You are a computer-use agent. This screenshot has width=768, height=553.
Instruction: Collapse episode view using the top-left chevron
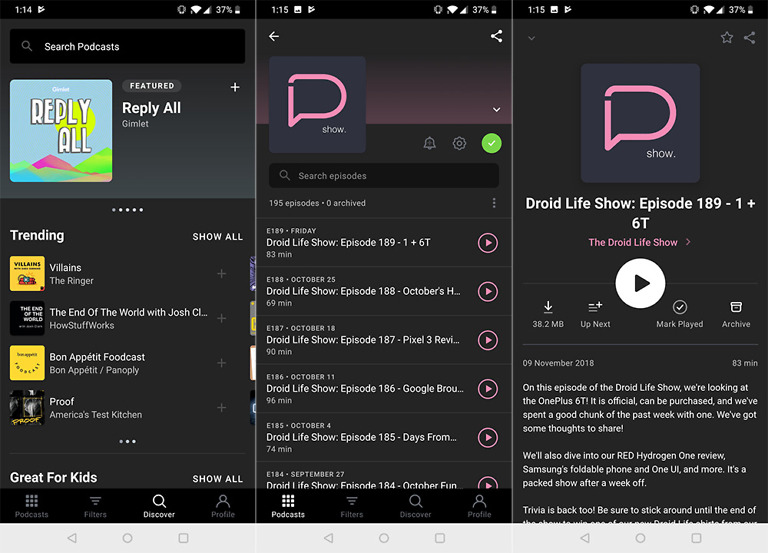pos(531,38)
